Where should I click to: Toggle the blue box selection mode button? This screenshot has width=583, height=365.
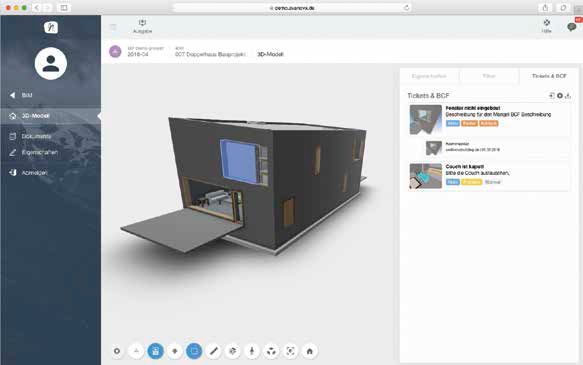(x=194, y=351)
